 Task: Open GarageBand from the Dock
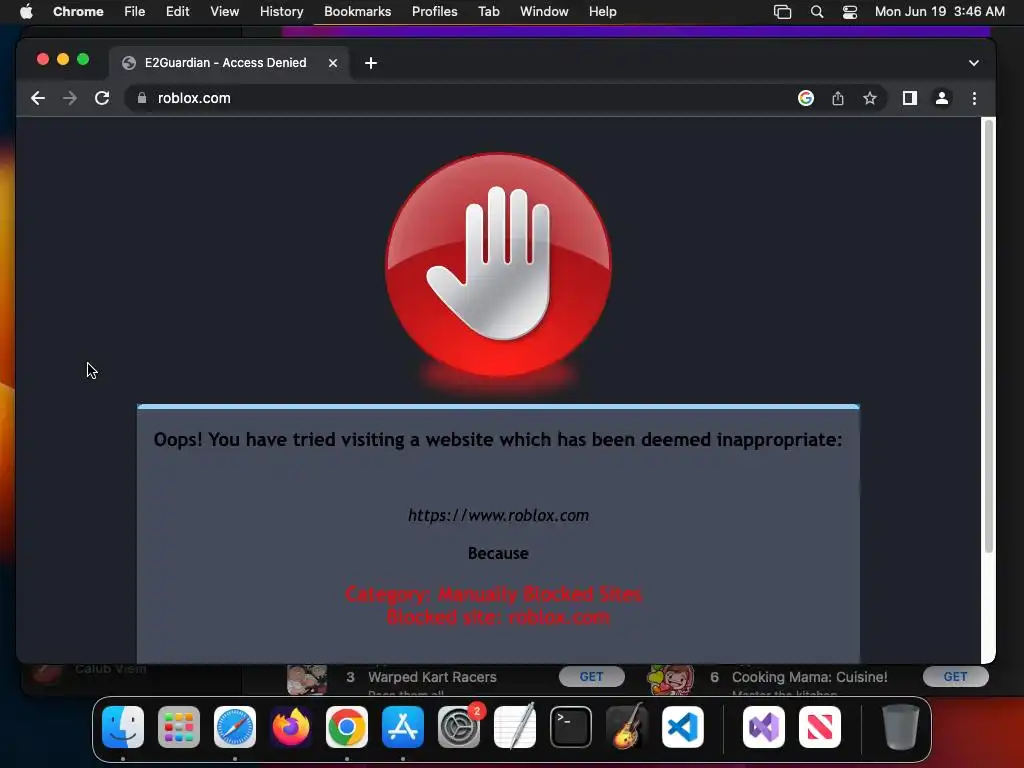pos(627,727)
